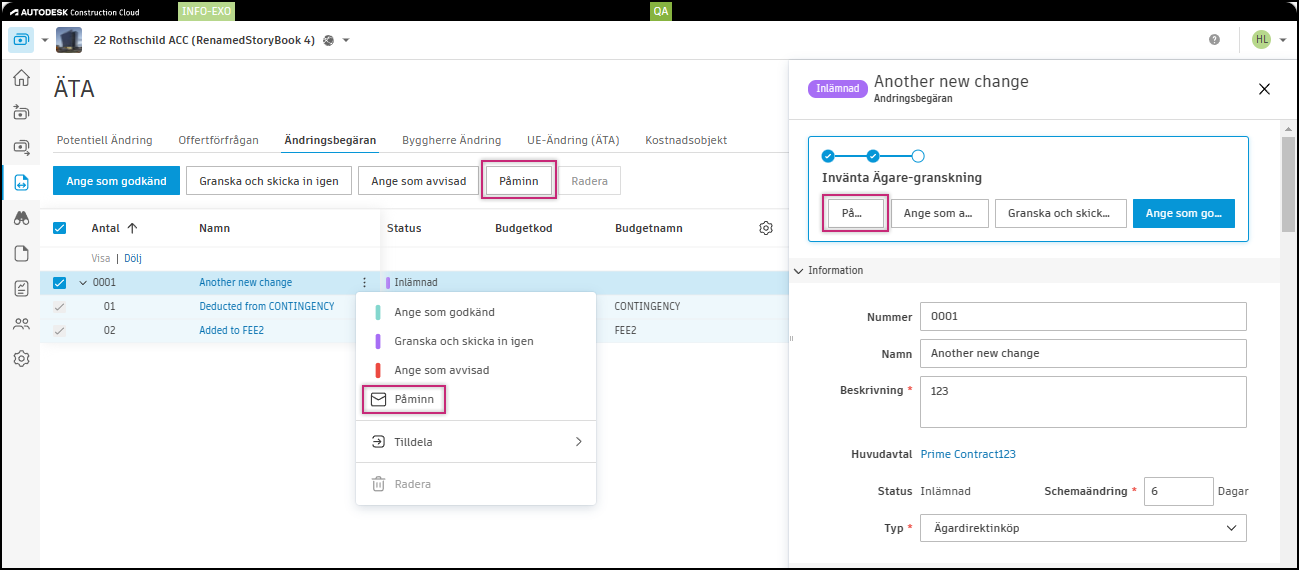Uncheck the row 0001 checkbox
1299x570 pixels.
coord(59,283)
